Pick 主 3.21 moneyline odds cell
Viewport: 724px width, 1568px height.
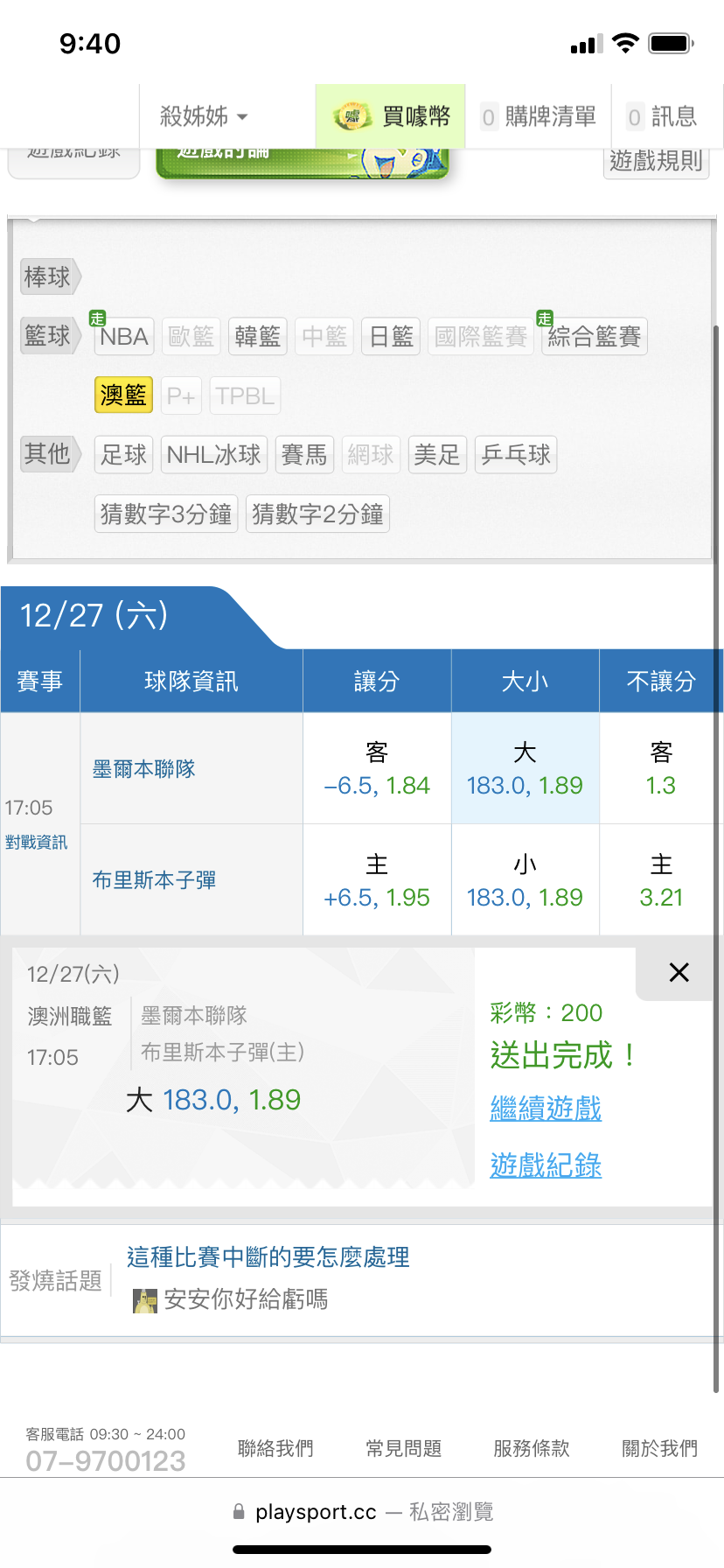click(x=661, y=881)
